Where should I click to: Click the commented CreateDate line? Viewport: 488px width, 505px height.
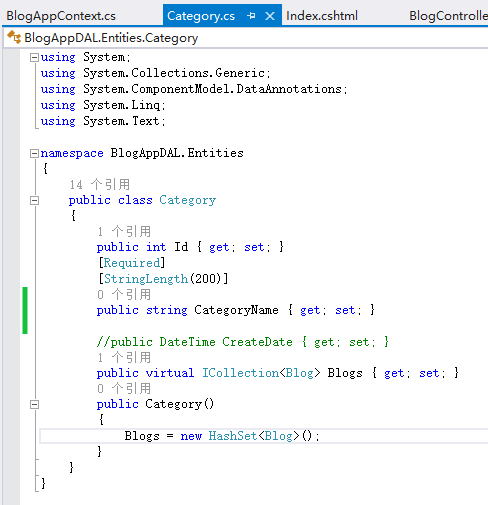(243, 342)
